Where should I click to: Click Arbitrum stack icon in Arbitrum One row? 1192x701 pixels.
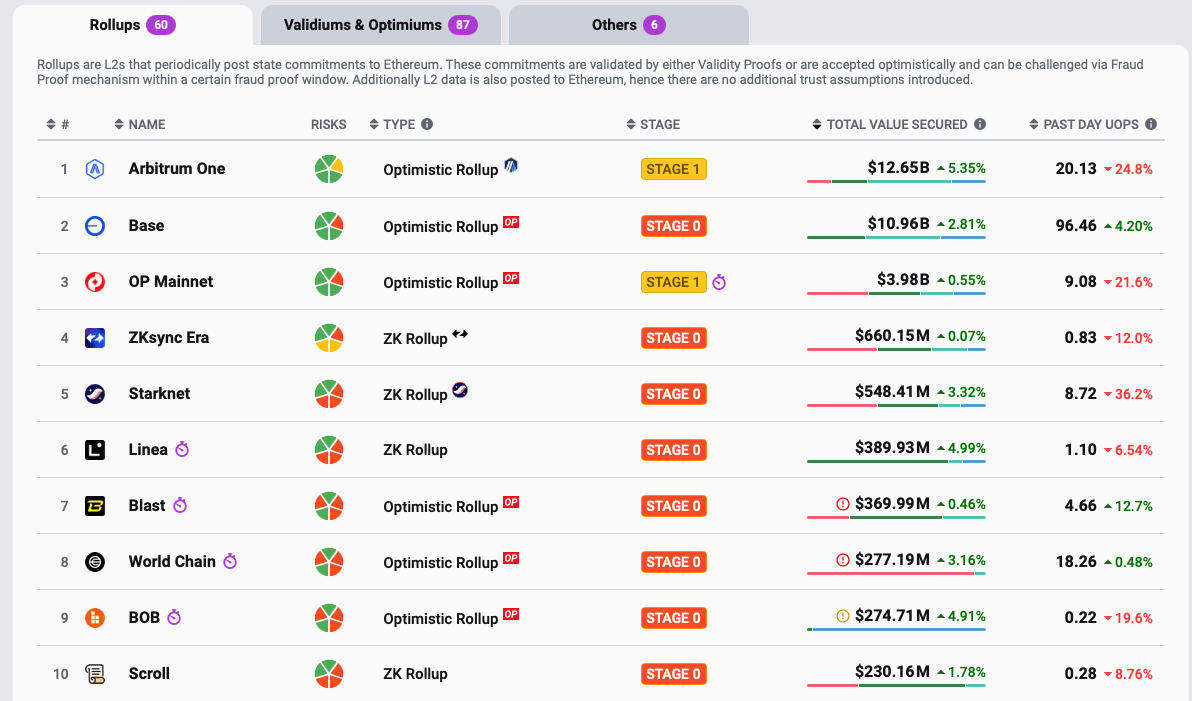click(x=511, y=164)
